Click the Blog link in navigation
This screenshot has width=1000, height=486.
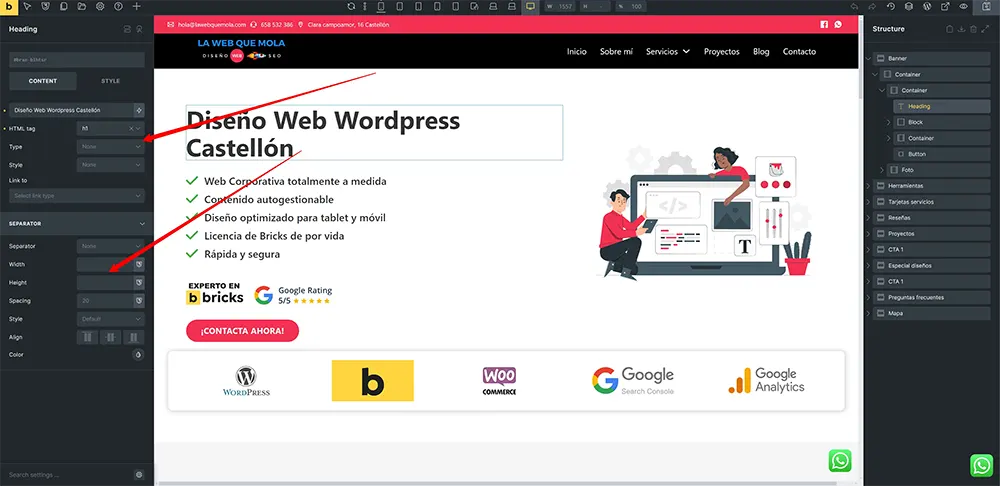click(761, 52)
